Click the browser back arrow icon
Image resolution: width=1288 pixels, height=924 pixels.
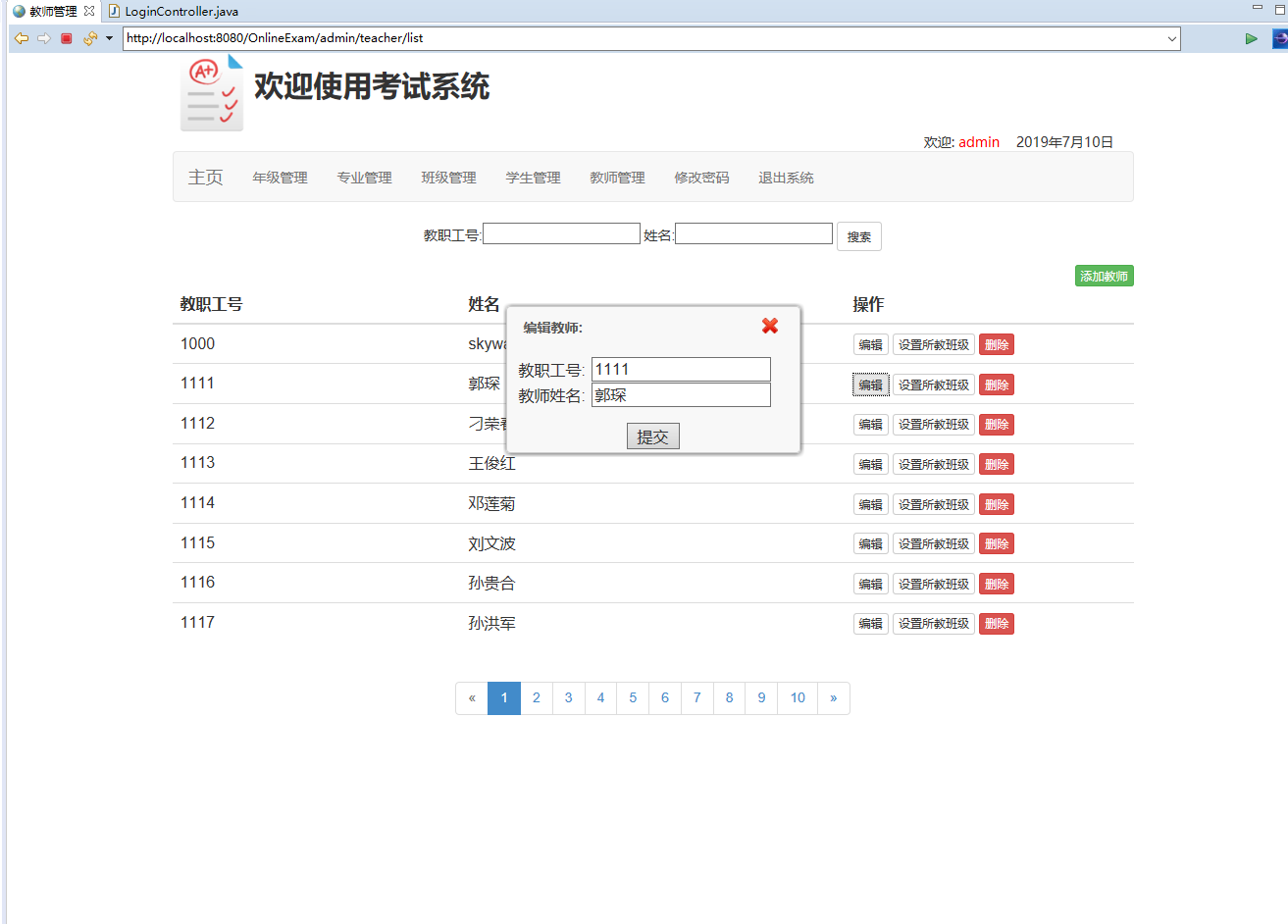pos(21,38)
